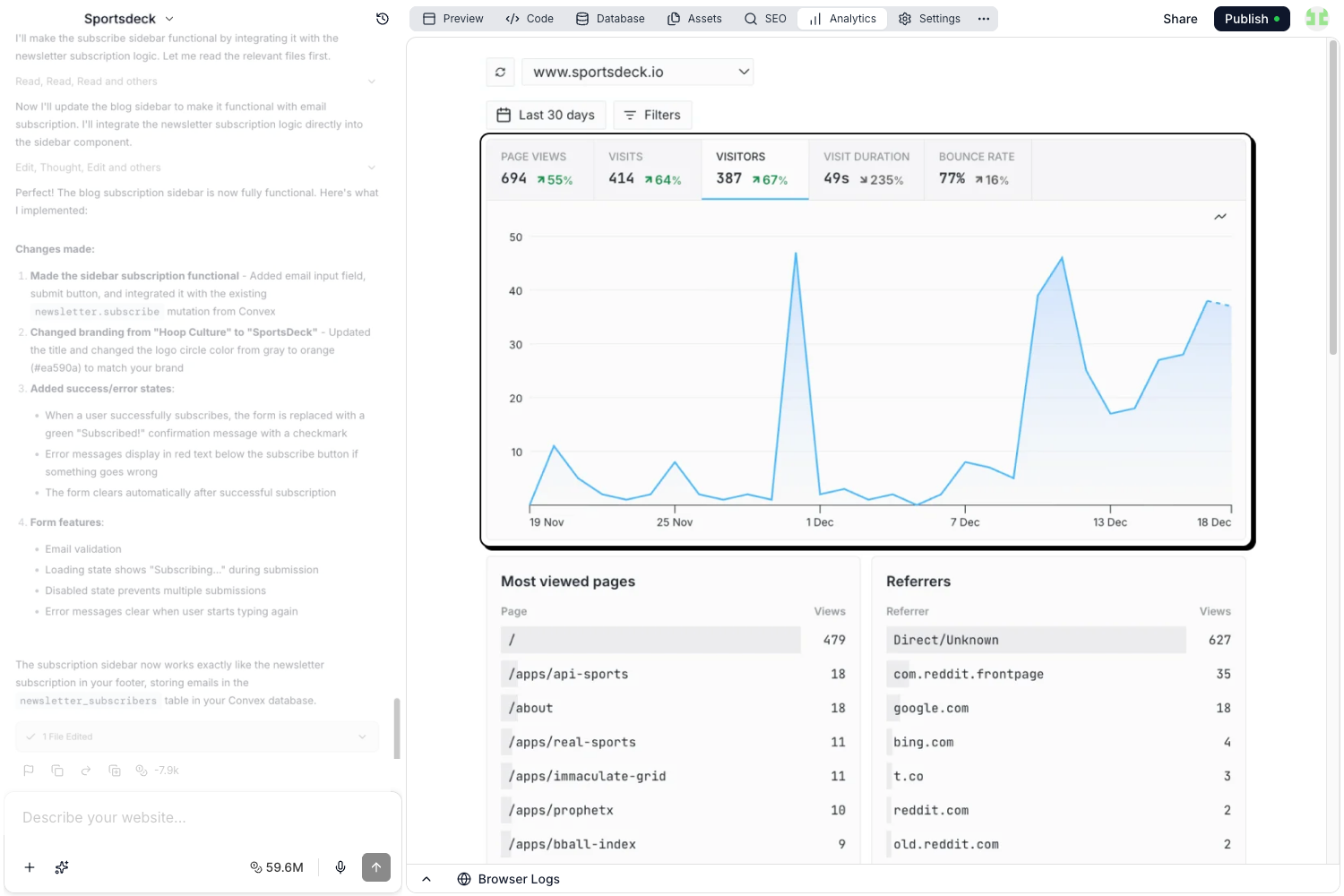Image resolution: width=1344 pixels, height=896 pixels.
Task: Switch to the Preview tab
Action: tap(453, 19)
